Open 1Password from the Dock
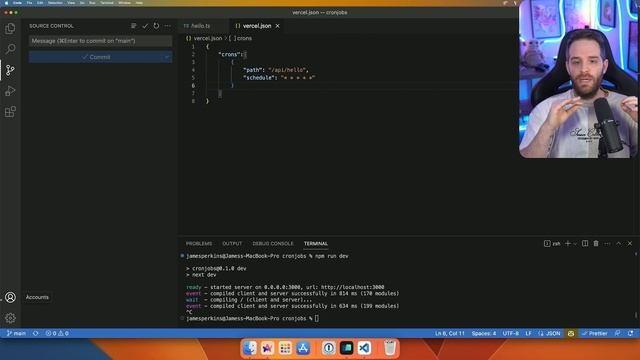Viewport: 640px width, 360px height. 329,348
